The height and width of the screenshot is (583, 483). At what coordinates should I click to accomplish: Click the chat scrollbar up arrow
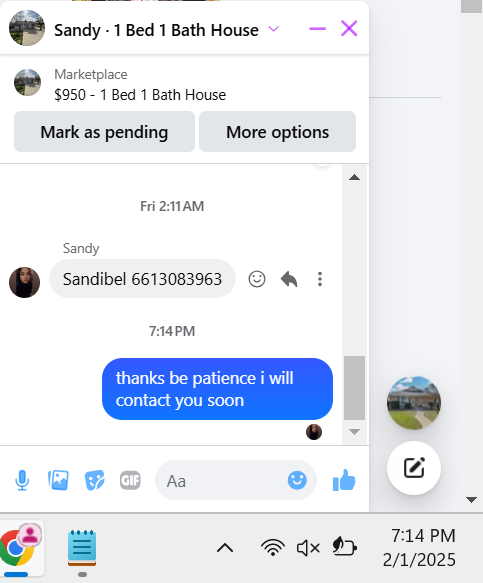click(354, 177)
